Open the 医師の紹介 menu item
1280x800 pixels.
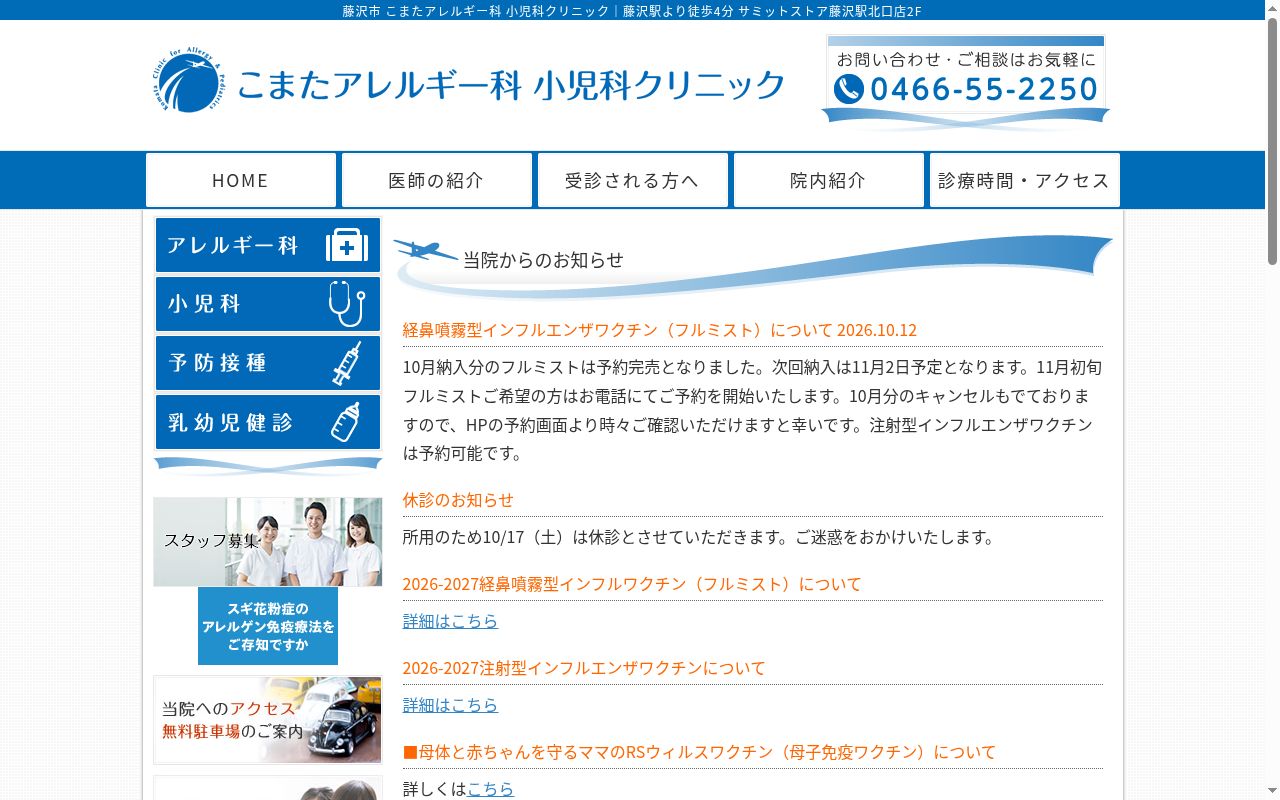coord(437,180)
